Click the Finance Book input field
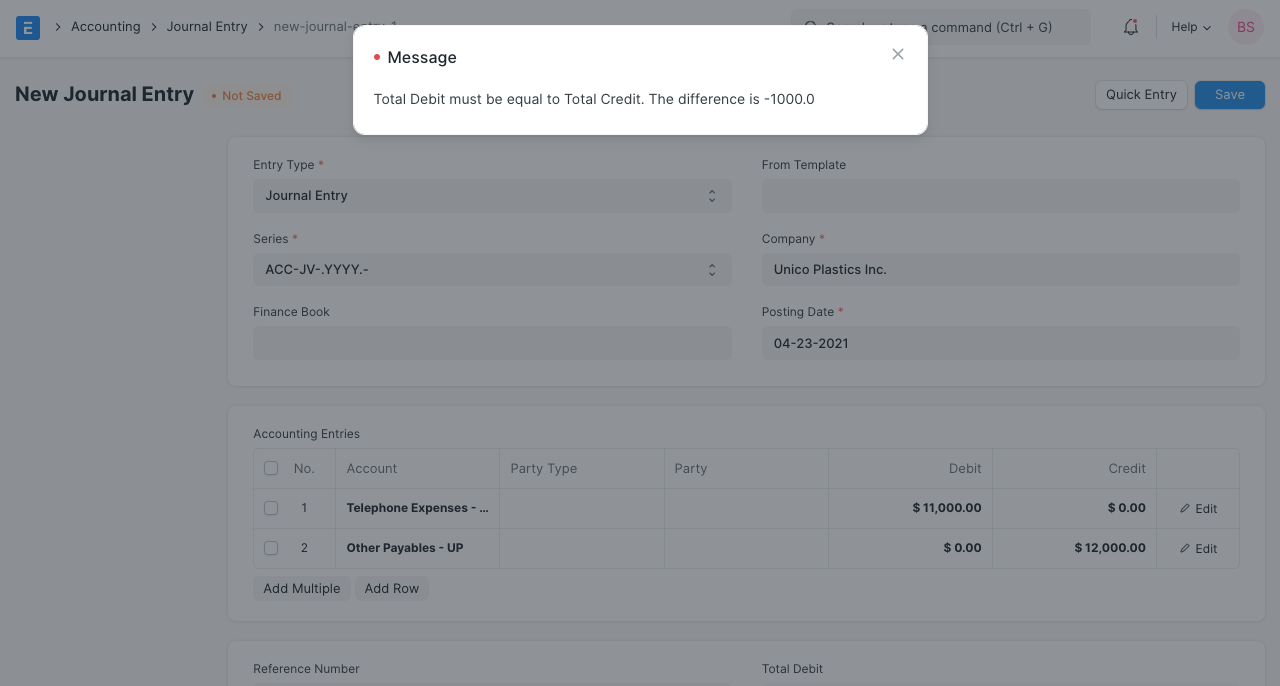The width and height of the screenshot is (1280, 686). [x=492, y=343]
